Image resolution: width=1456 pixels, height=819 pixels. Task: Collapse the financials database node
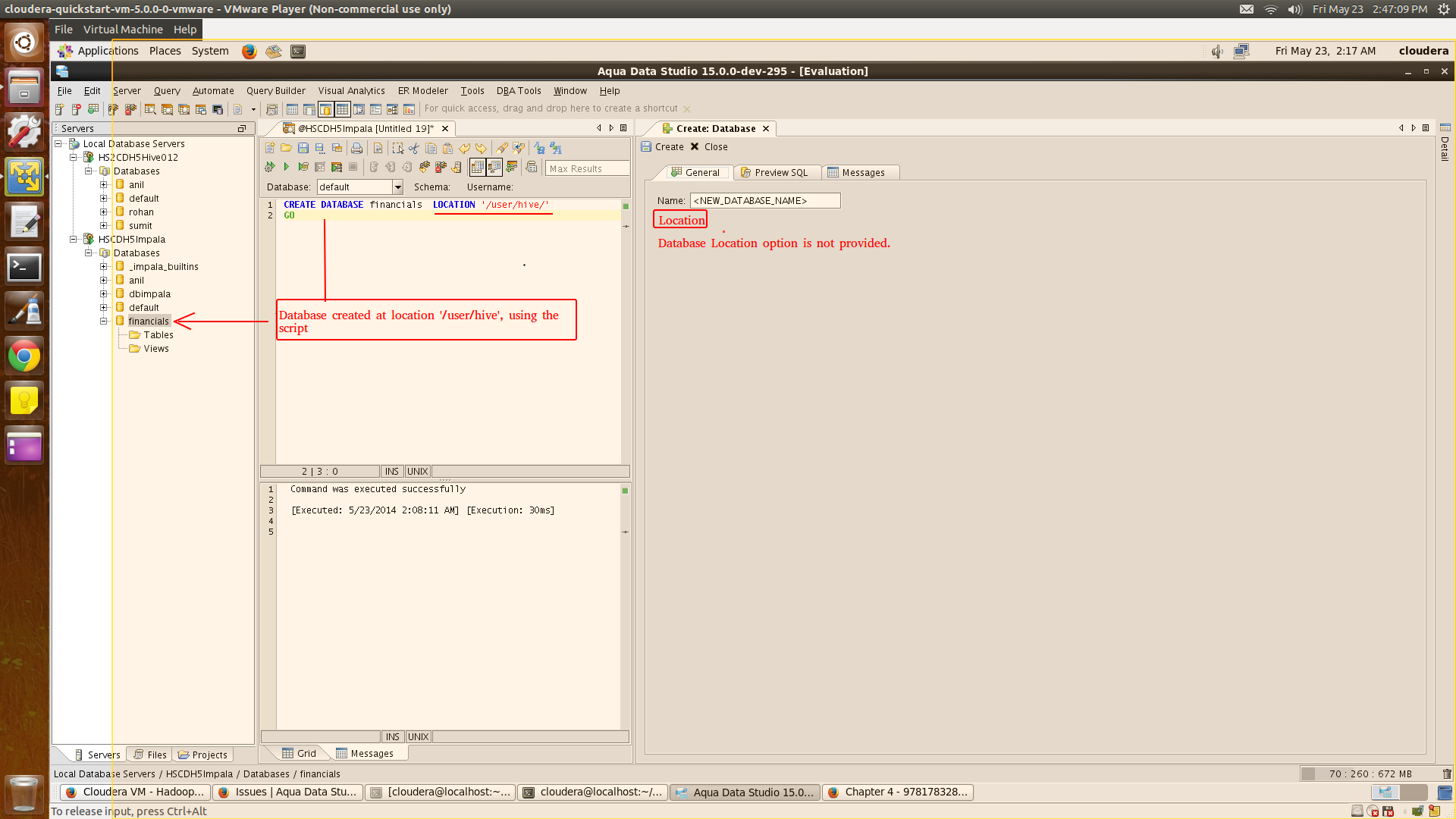[104, 321]
